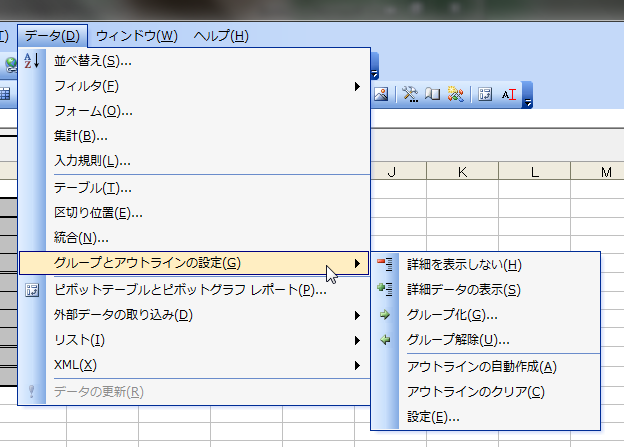The image size is (624, 447).
Task: Click the globe icon on the left toolbar
Action: coord(11,65)
